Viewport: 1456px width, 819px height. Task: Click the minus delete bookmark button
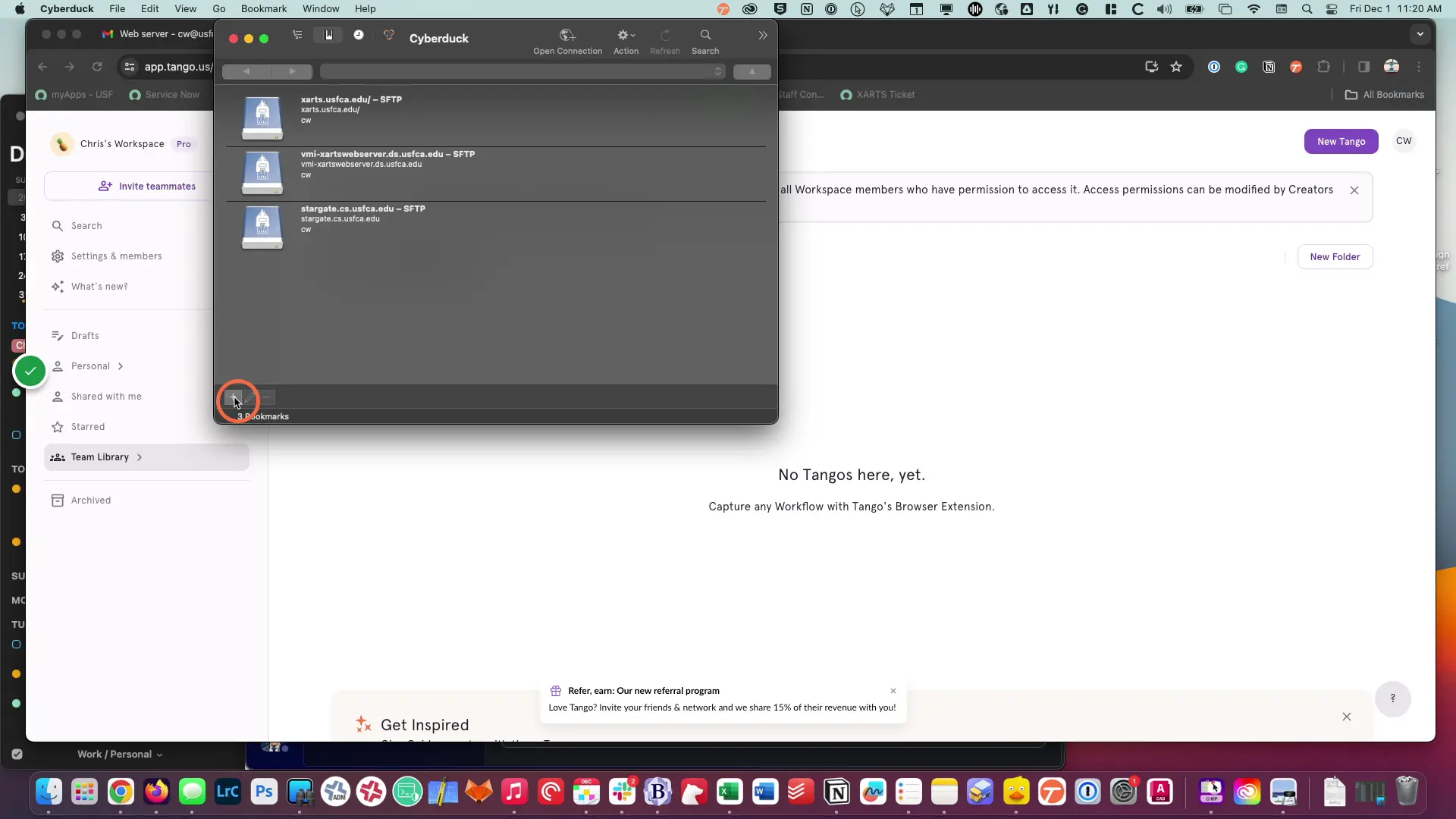point(266,397)
